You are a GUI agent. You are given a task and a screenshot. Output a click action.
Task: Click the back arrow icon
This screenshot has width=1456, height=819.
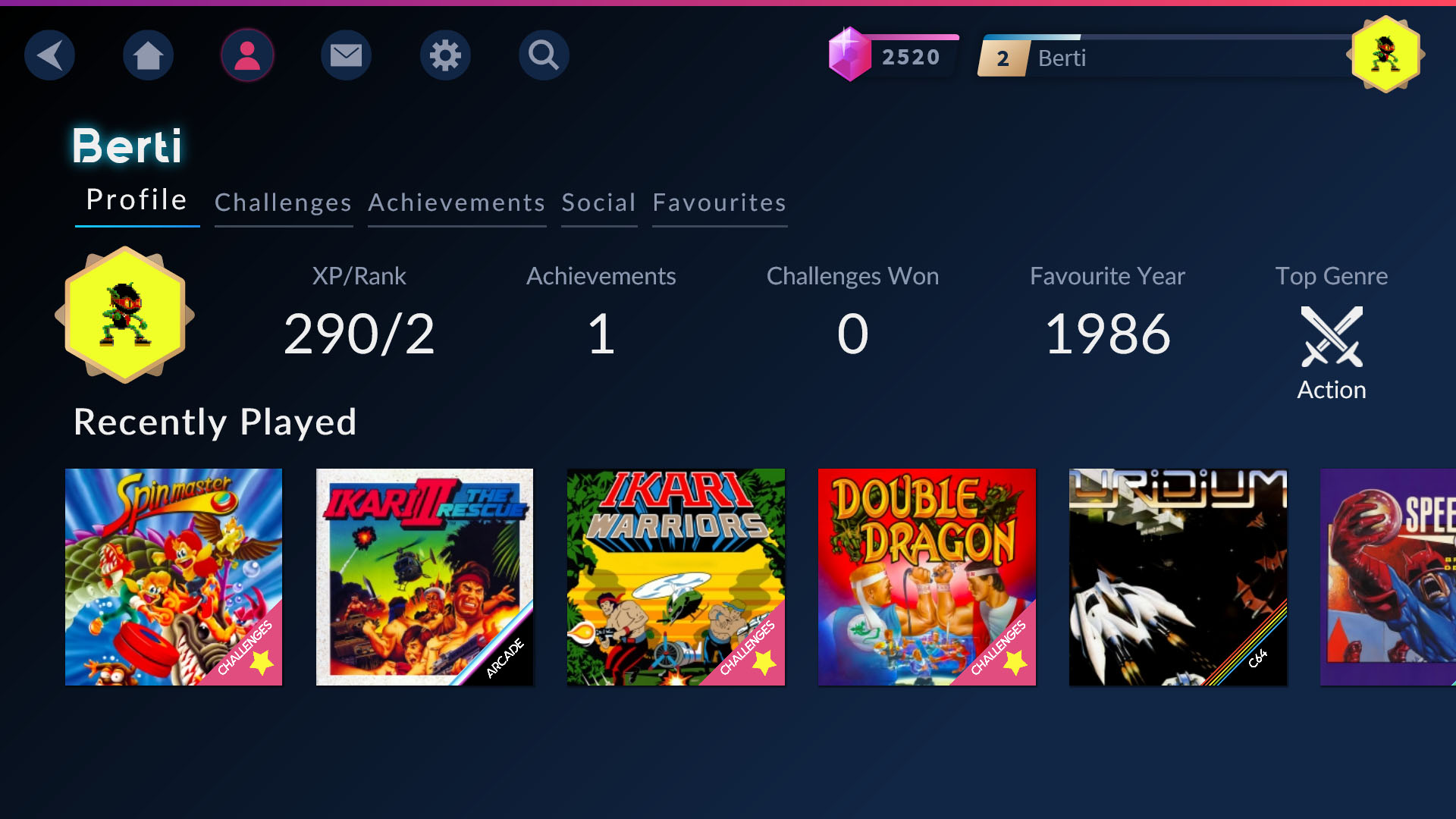tap(49, 55)
